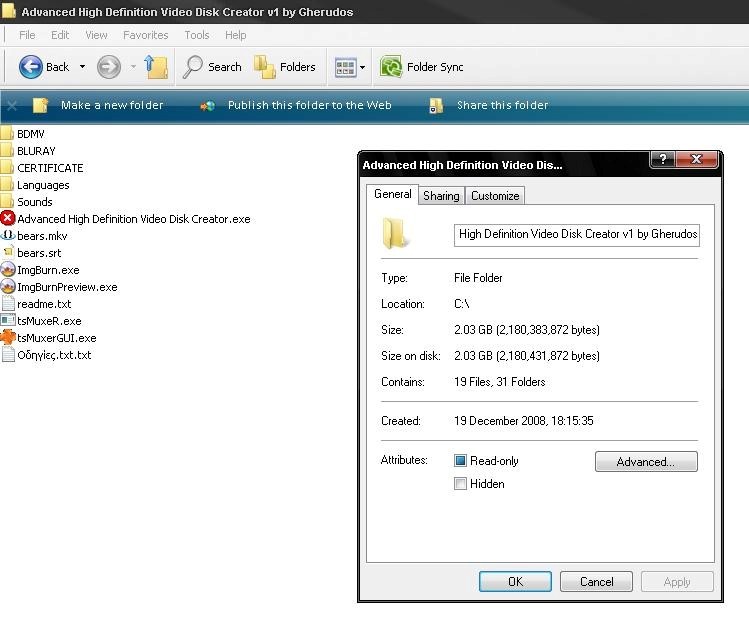749x624 pixels.
Task: Select the BLURAY folder icon
Action: point(7,151)
